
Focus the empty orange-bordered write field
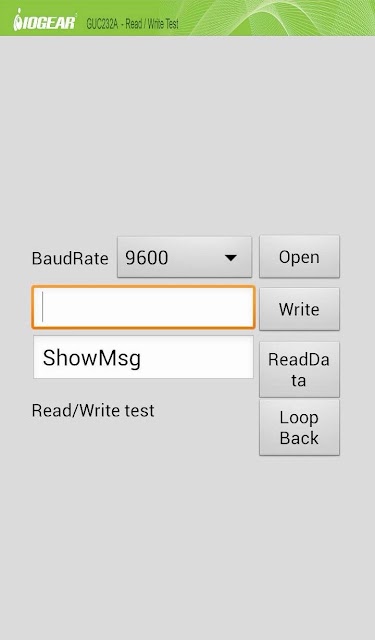[143, 307]
